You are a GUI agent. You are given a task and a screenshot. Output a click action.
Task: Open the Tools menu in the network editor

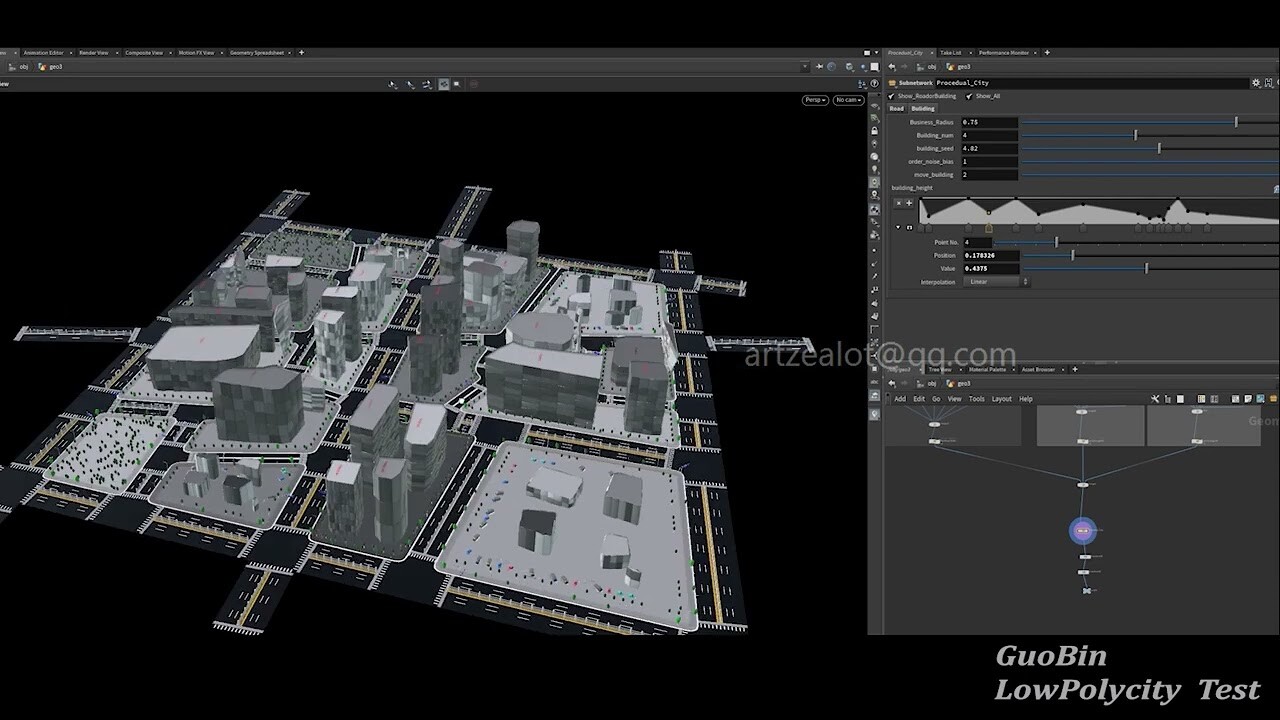(x=977, y=398)
